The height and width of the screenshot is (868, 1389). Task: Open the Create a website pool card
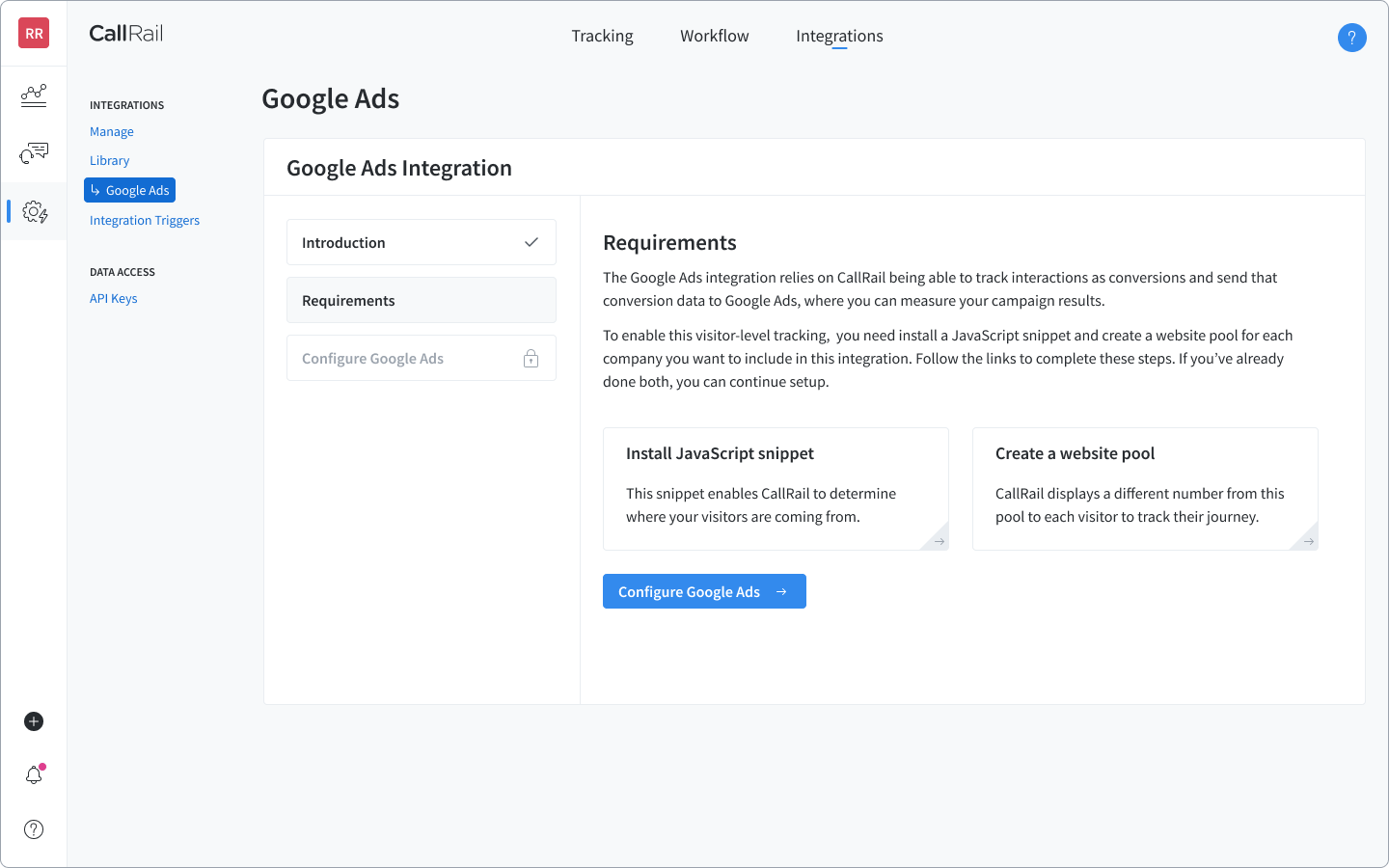pos(1145,489)
